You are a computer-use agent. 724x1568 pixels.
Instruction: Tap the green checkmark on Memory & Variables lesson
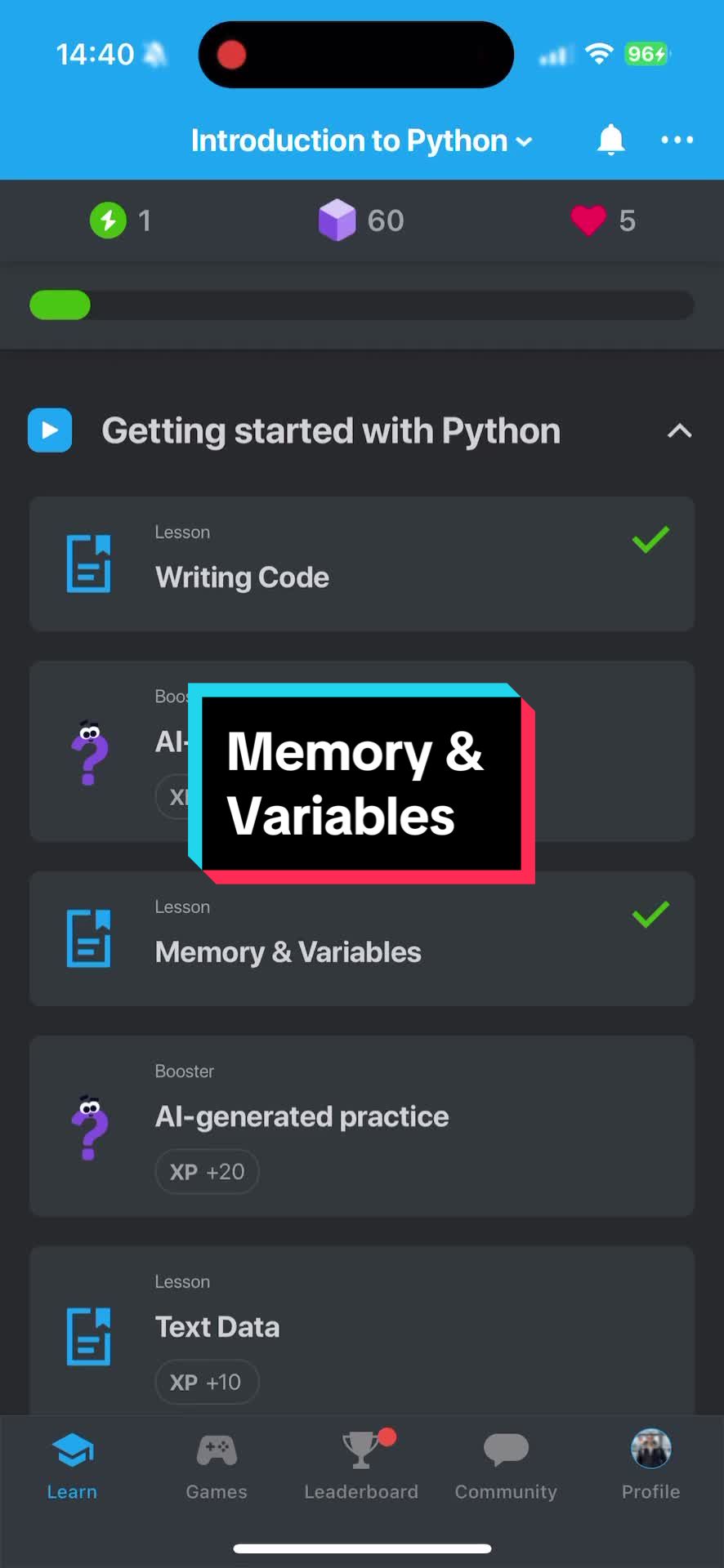tap(650, 915)
